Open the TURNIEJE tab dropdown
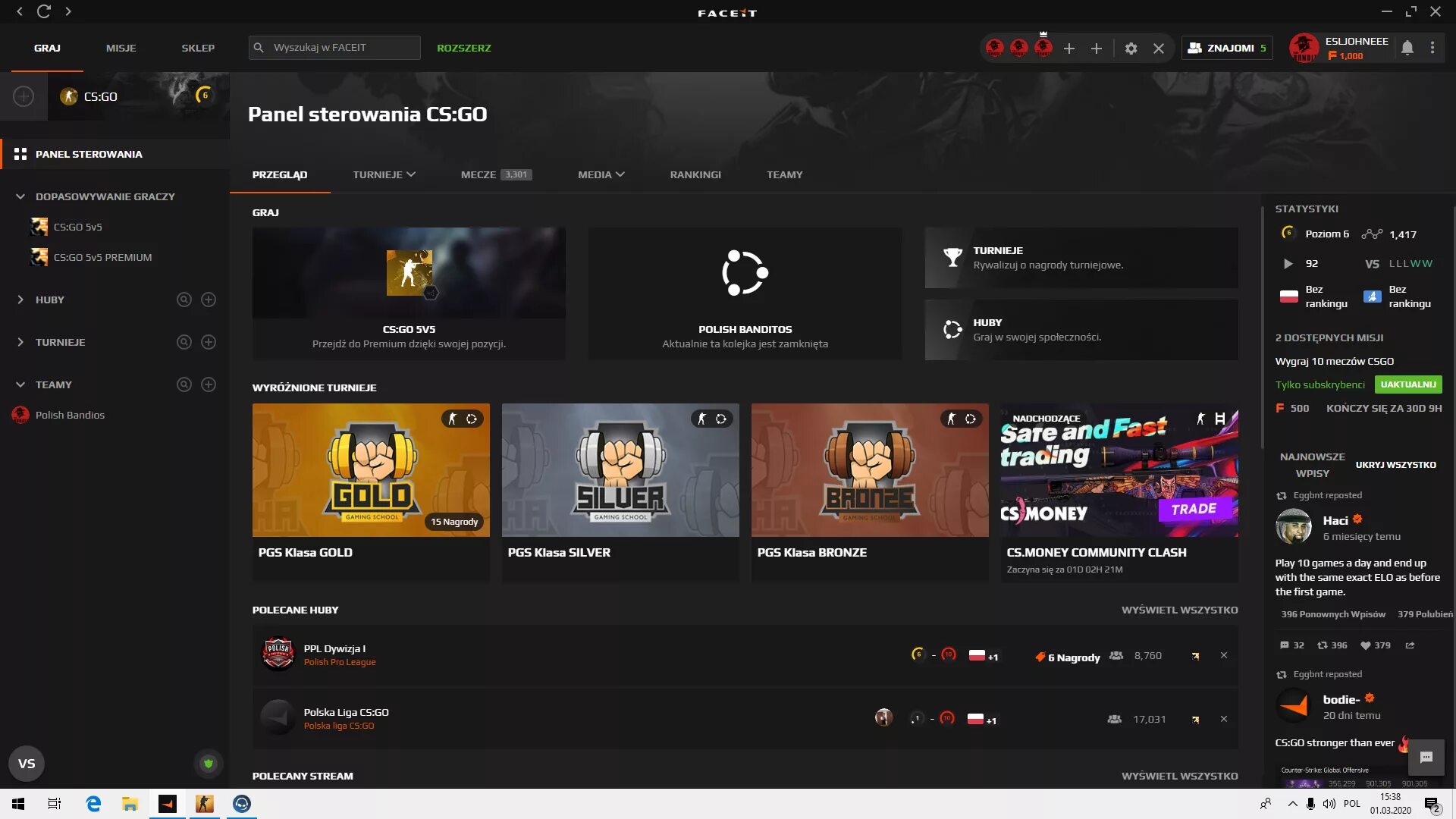 click(x=384, y=174)
